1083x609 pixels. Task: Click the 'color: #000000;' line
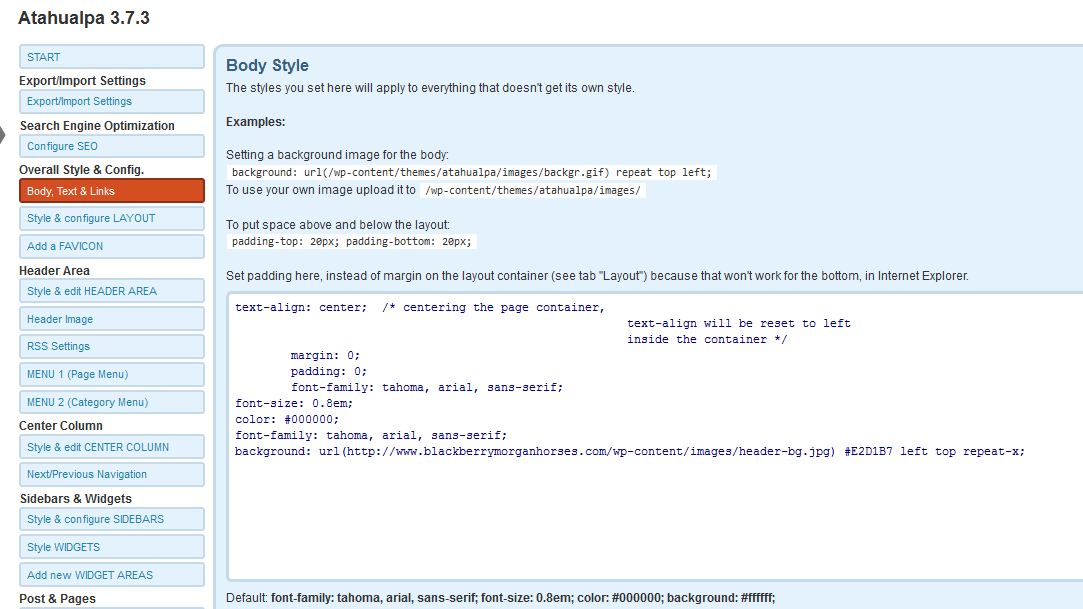pos(287,419)
